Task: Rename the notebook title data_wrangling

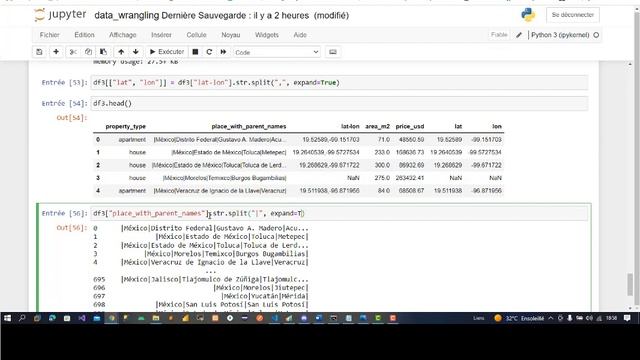Action: [127, 16]
